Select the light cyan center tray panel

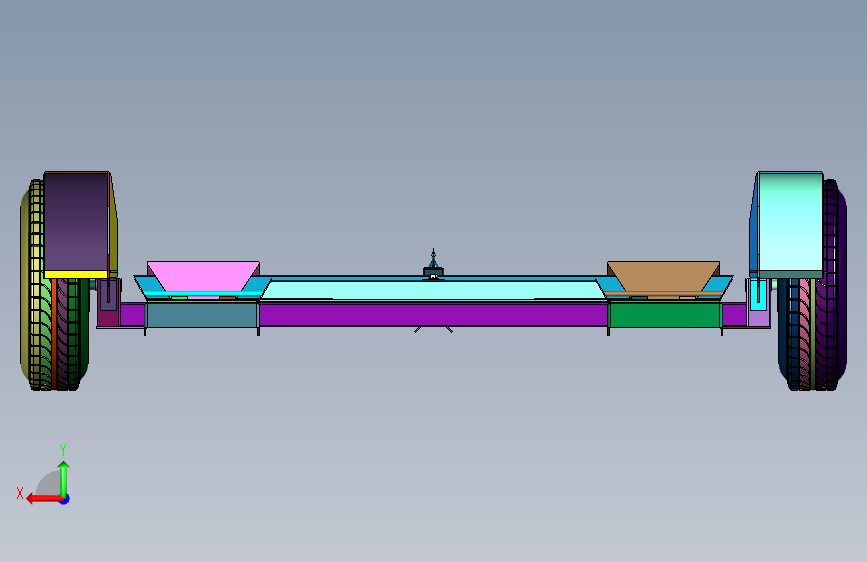(433, 289)
